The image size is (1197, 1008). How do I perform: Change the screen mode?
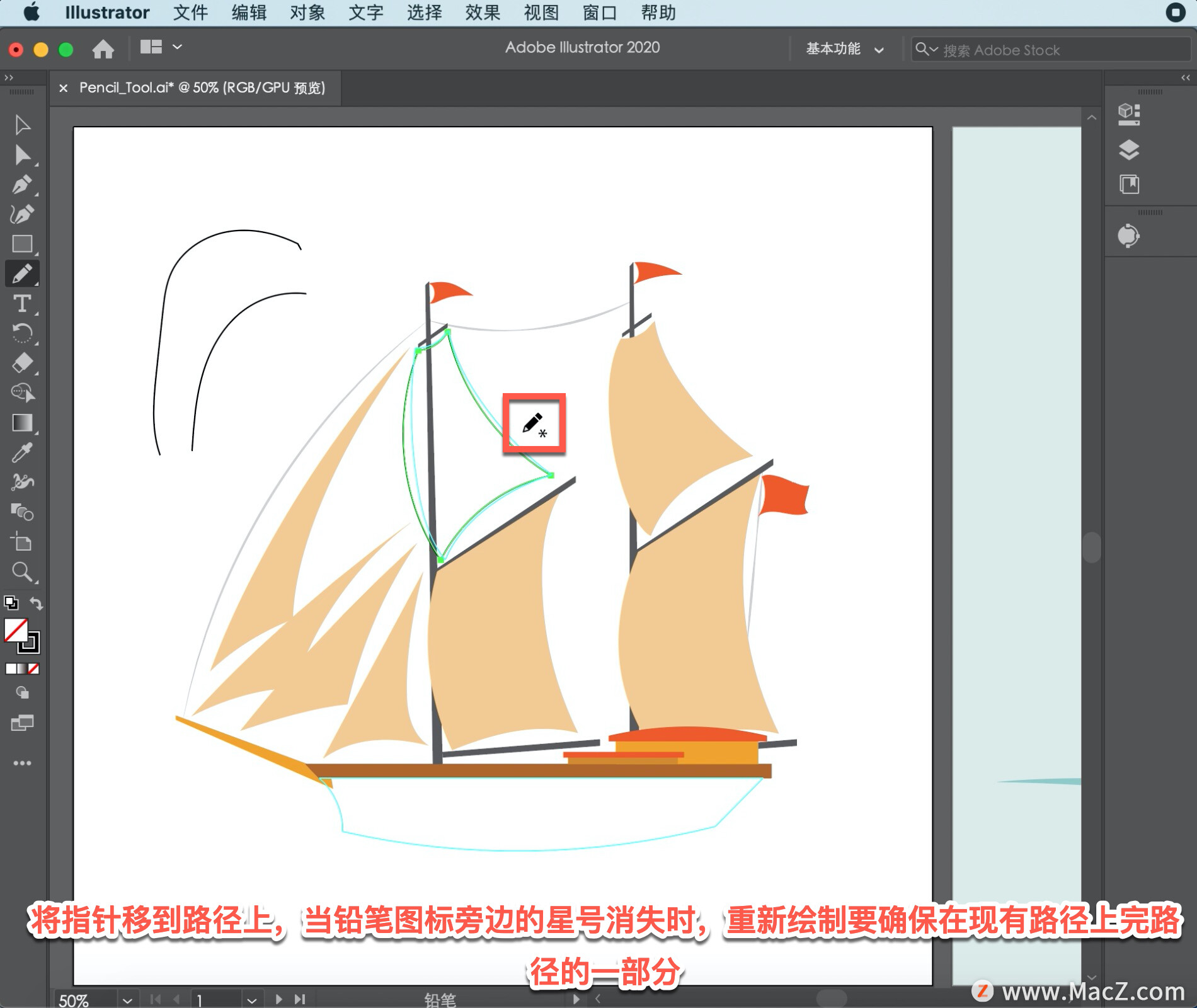coord(22,723)
